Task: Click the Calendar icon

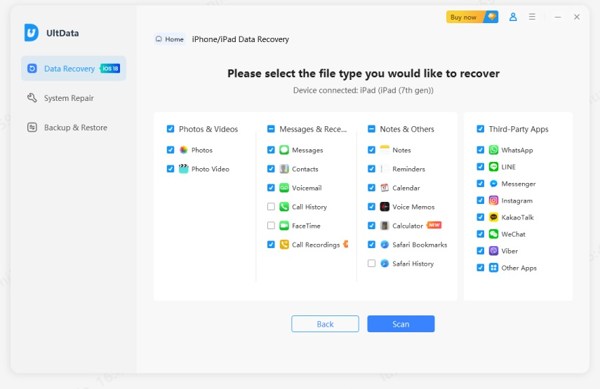Action: tap(385, 187)
